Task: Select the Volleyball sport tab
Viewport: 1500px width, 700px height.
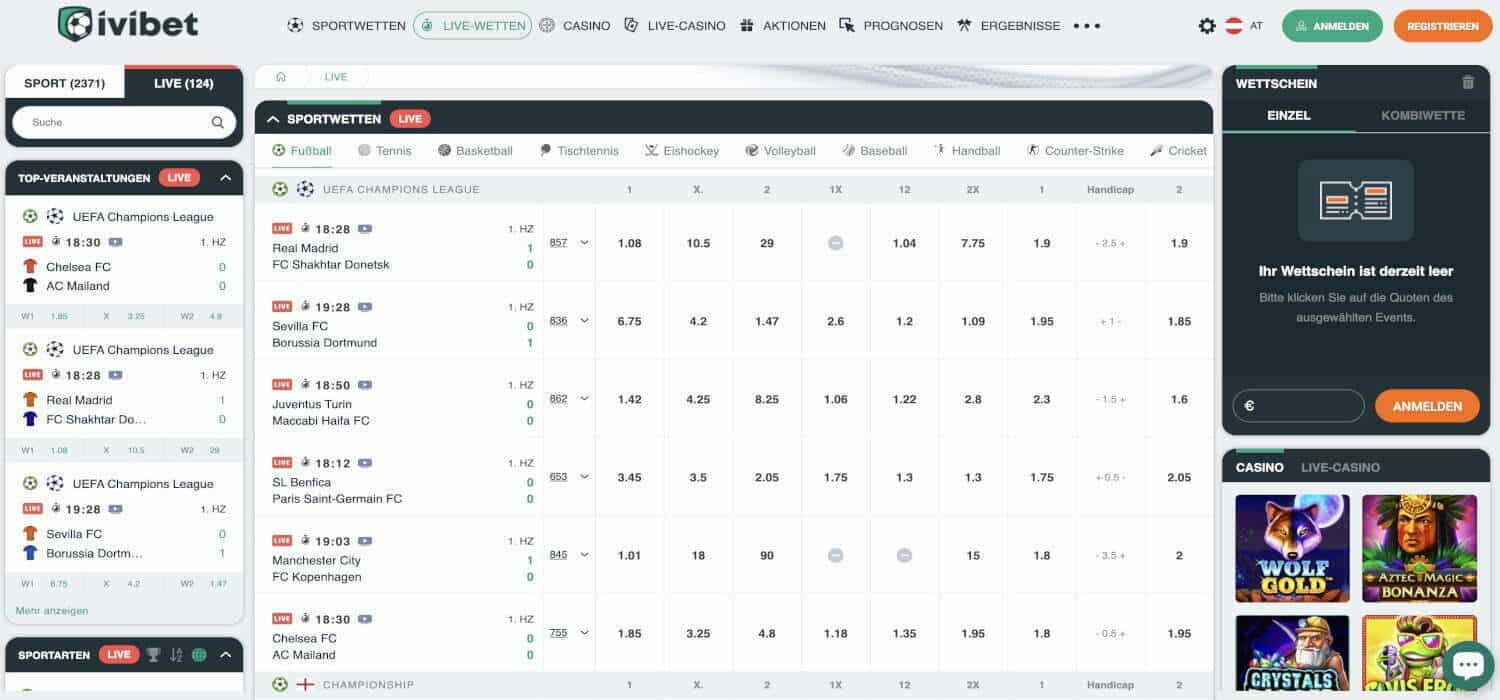Action: click(x=781, y=151)
